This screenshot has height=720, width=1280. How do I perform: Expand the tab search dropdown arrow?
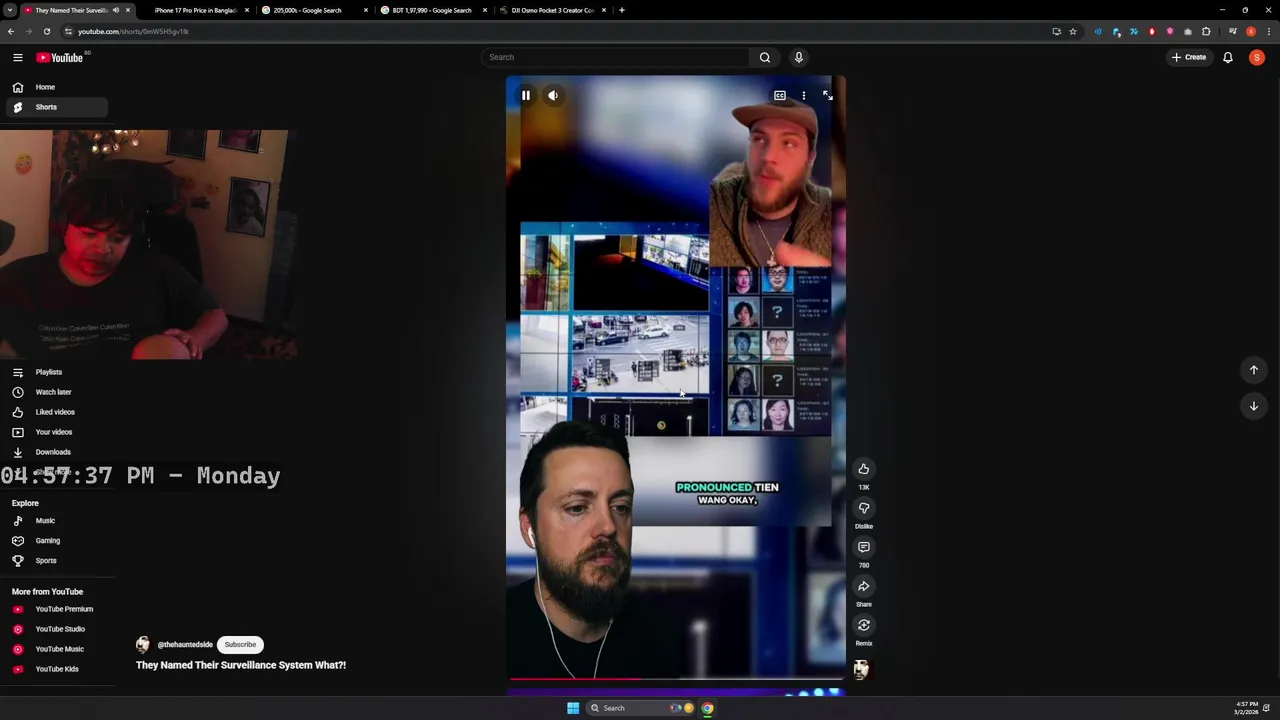pos(9,10)
